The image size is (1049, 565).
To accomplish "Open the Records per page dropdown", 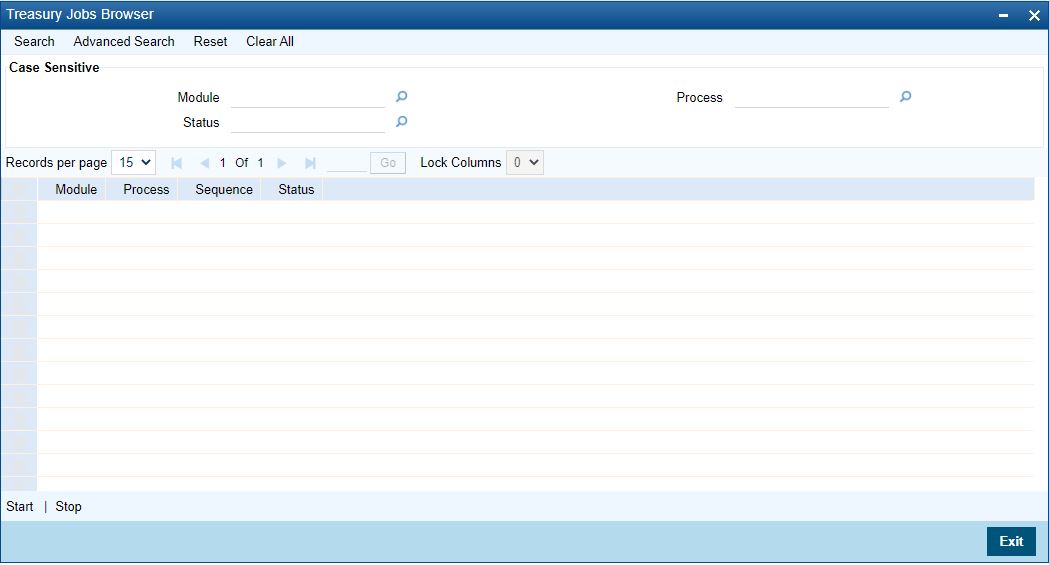I will (x=133, y=162).
